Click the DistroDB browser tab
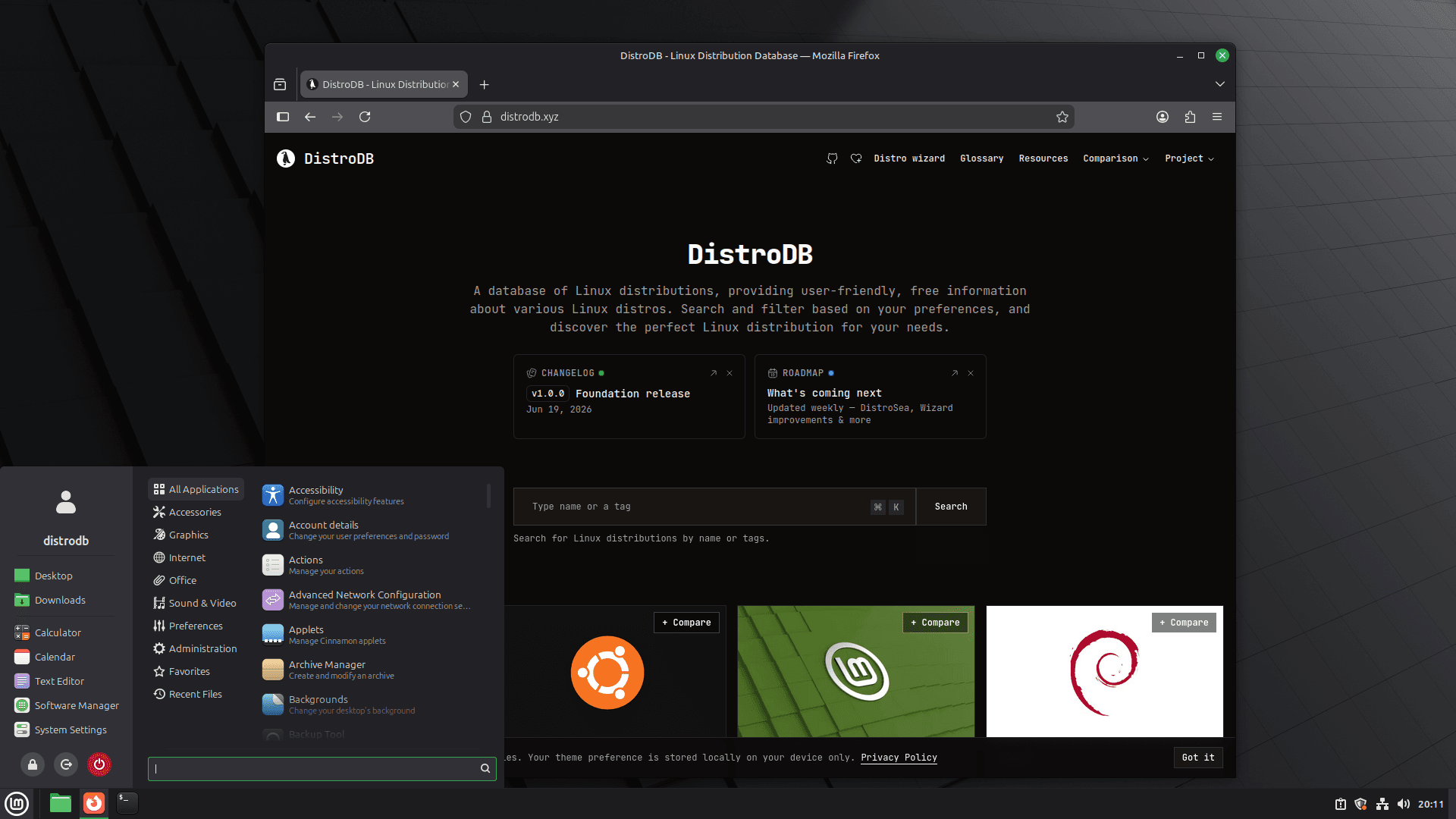The width and height of the screenshot is (1456, 819). (x=384, y=84)
